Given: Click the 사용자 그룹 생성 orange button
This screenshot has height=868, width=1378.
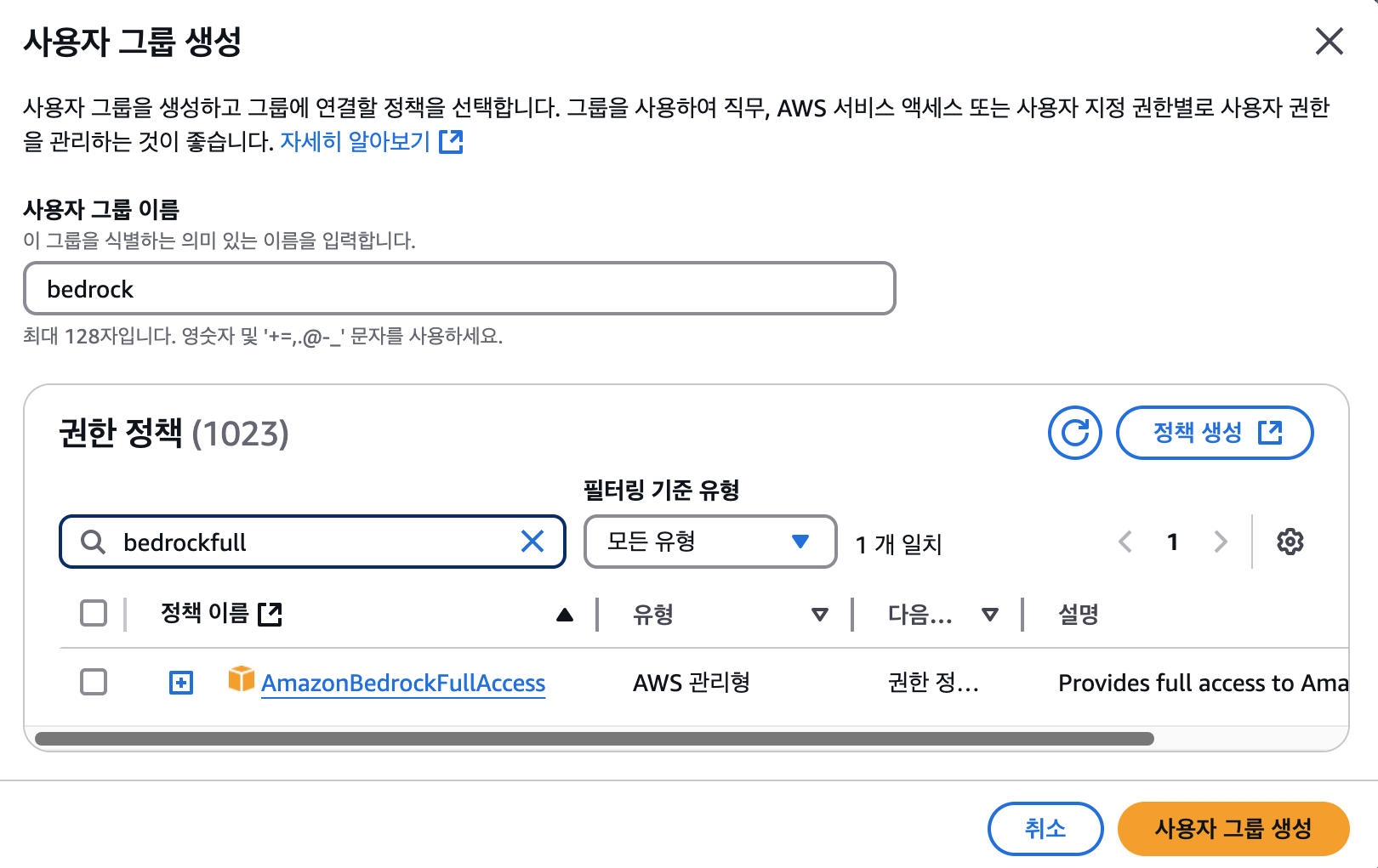Looking at the screenshot, I should tap(1233, 829).
